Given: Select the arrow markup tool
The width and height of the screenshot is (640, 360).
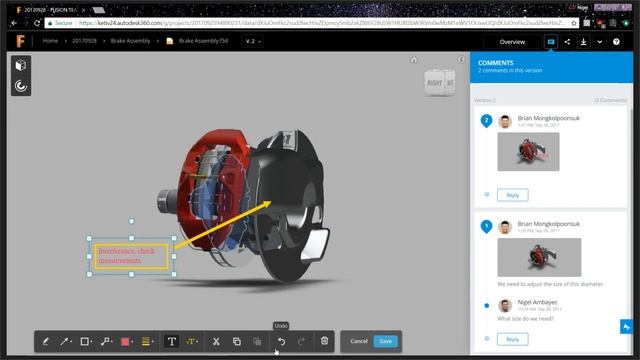Looking at the screenshot, I should (x=64, y=342).
